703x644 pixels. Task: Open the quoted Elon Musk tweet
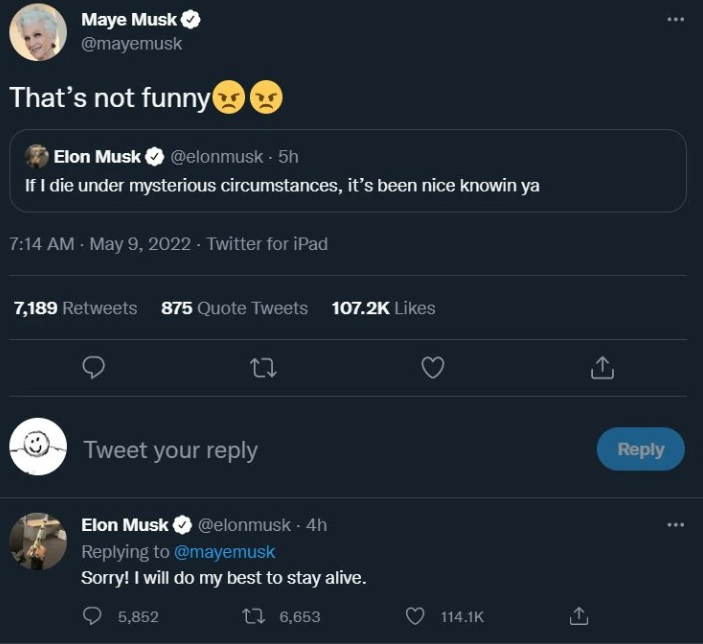(347, 171)
